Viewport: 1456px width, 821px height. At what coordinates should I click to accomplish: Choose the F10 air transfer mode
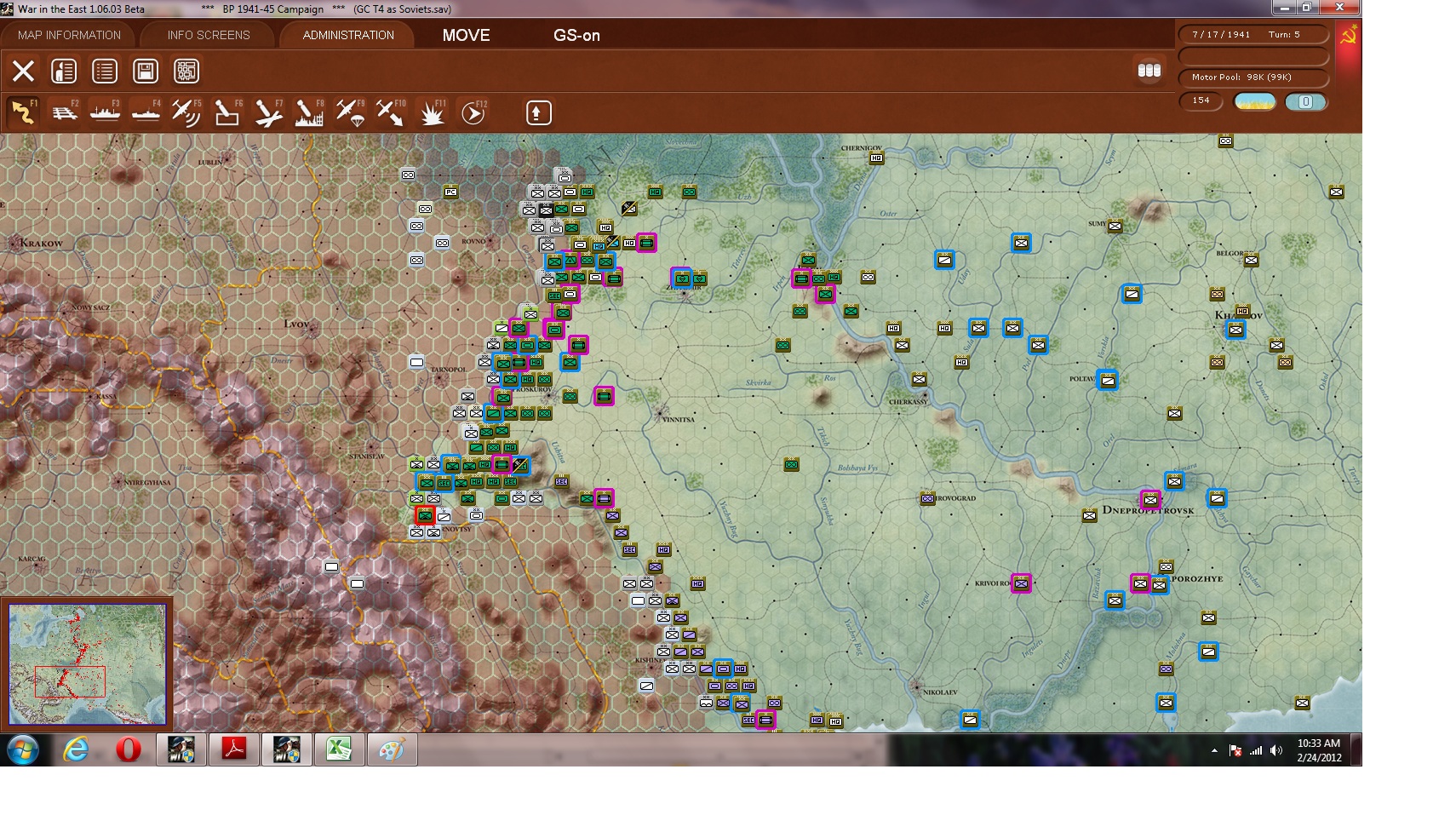[391, 112]
